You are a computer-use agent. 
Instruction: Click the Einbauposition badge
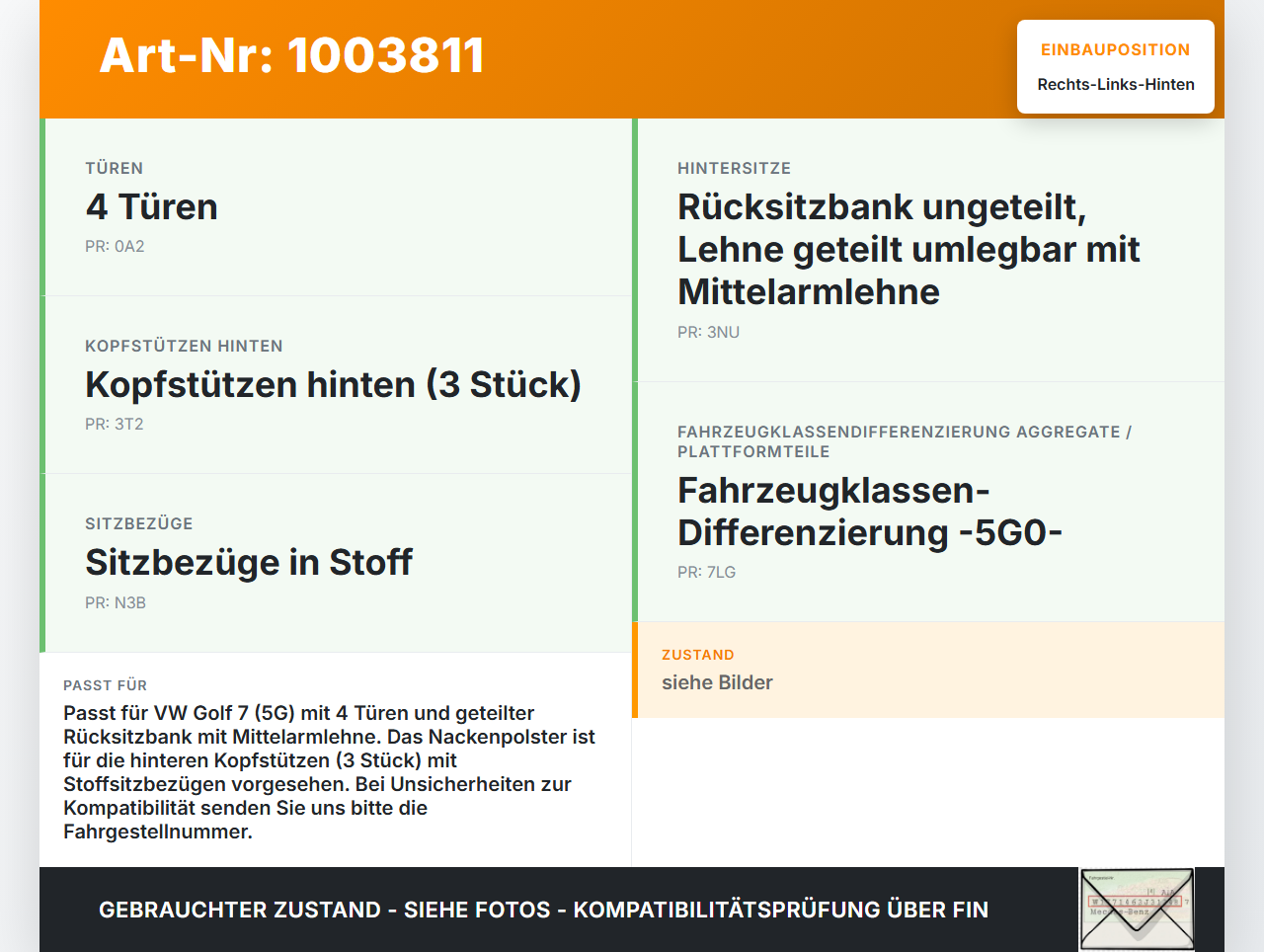pos(1116,67)
